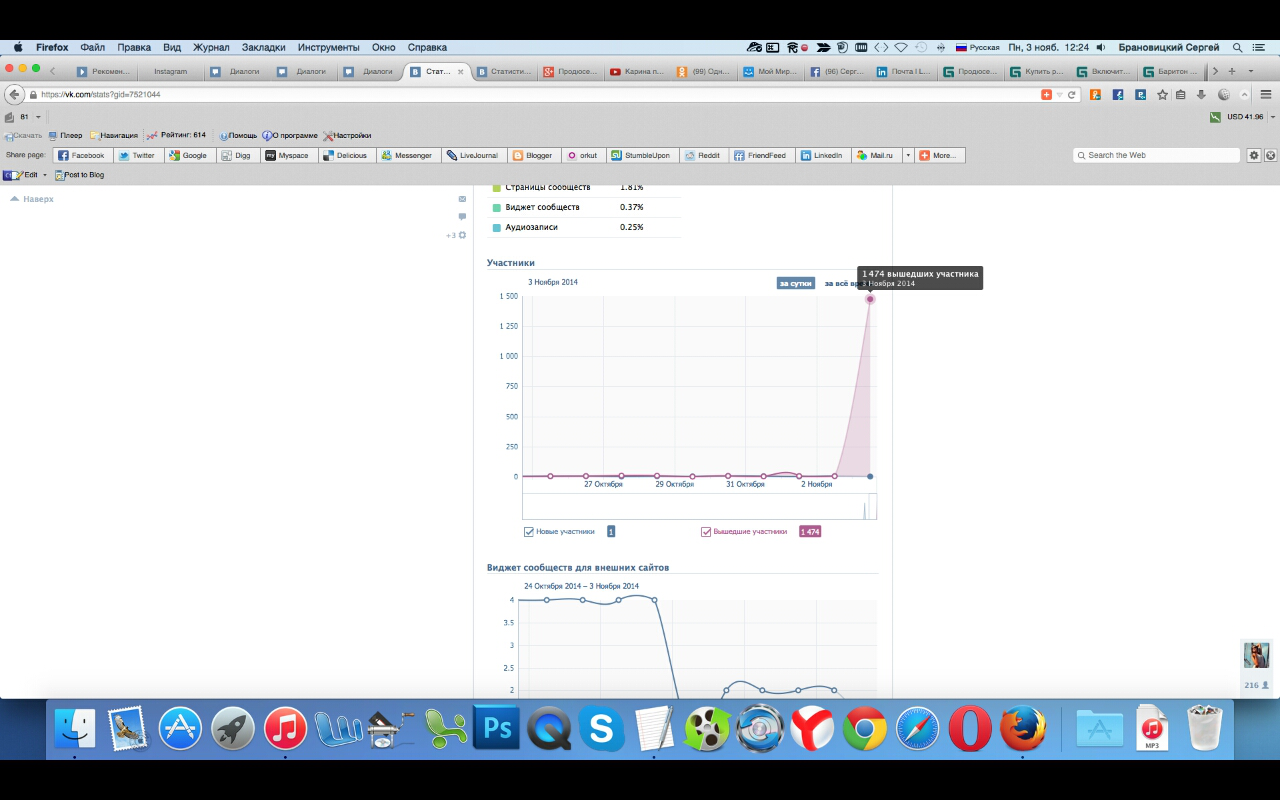The width and height of the screenshot is (1280, 800).
Task: Reload the page with the refresh icon
Action: coord(1072,94)
